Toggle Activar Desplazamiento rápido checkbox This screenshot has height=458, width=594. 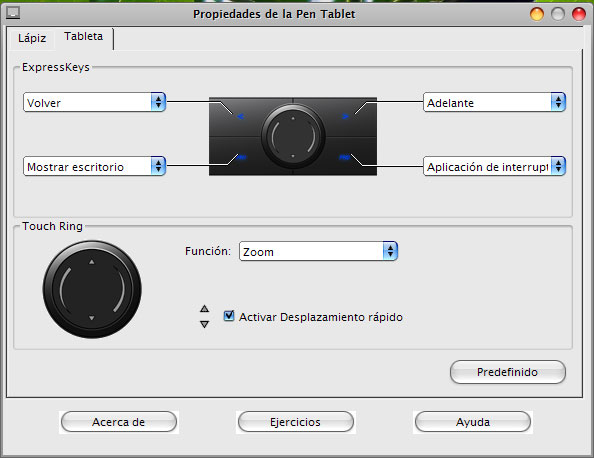[x=229, y=316]
